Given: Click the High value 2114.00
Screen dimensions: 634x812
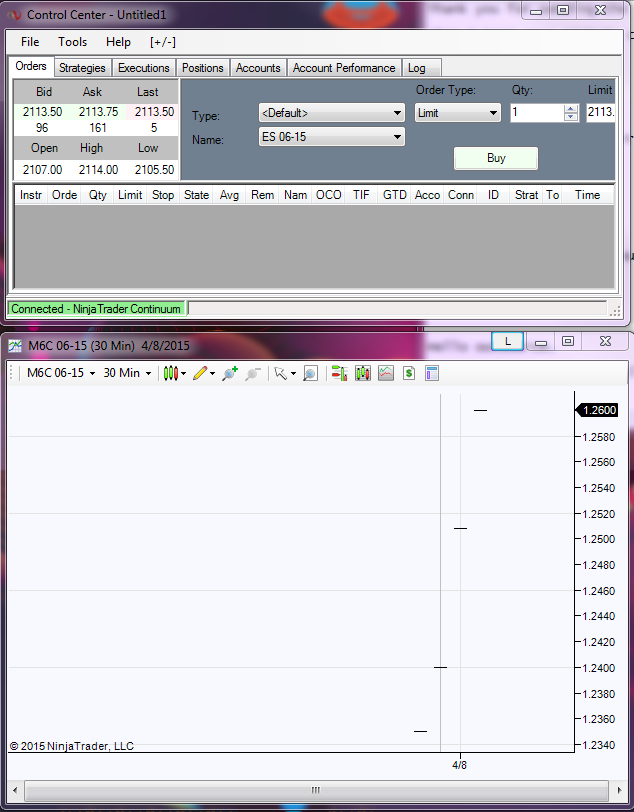Looking at the screenshot, I should [x=98, y=170].
